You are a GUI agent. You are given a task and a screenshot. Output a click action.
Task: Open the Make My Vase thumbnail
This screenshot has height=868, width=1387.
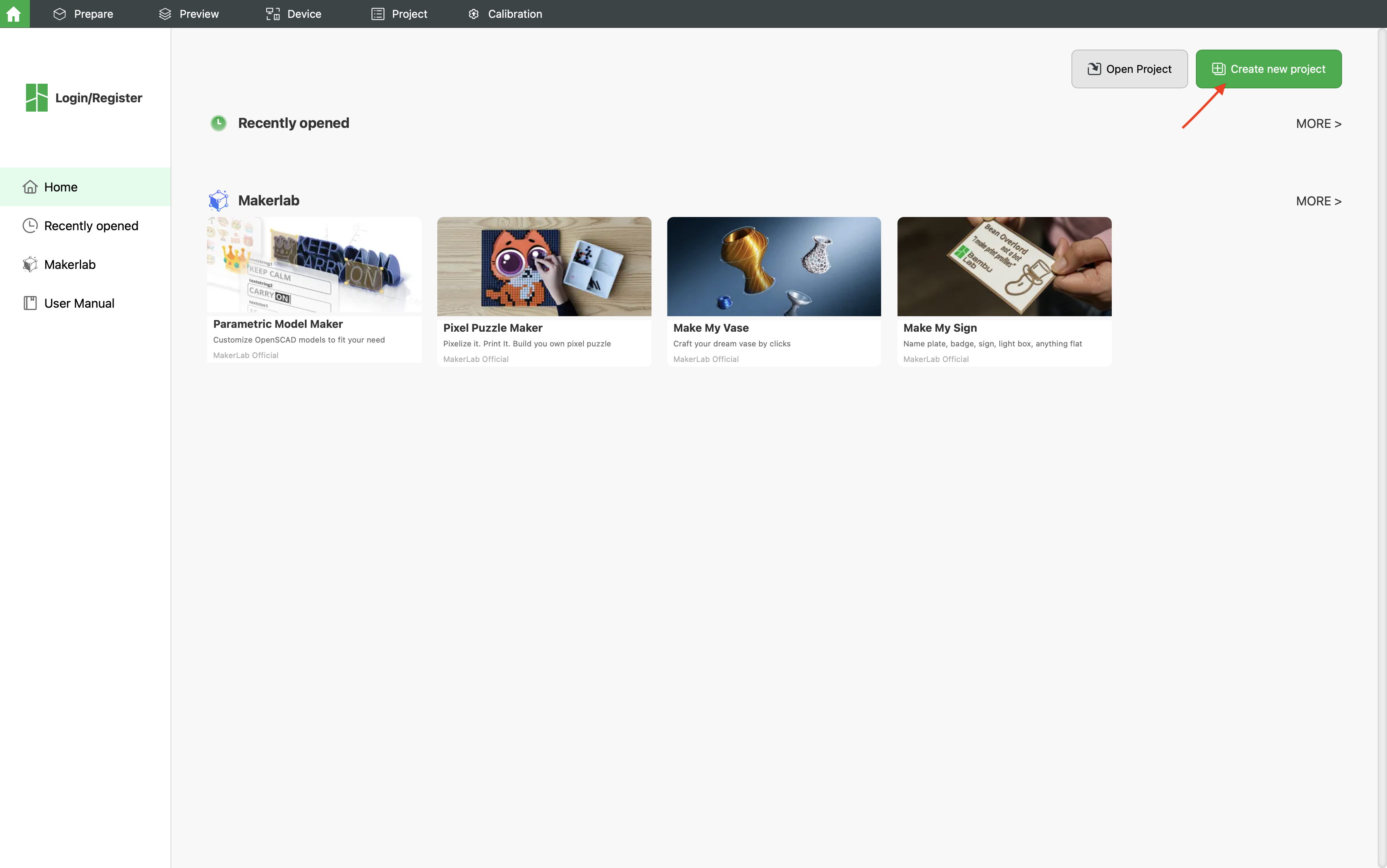(774, 266)
